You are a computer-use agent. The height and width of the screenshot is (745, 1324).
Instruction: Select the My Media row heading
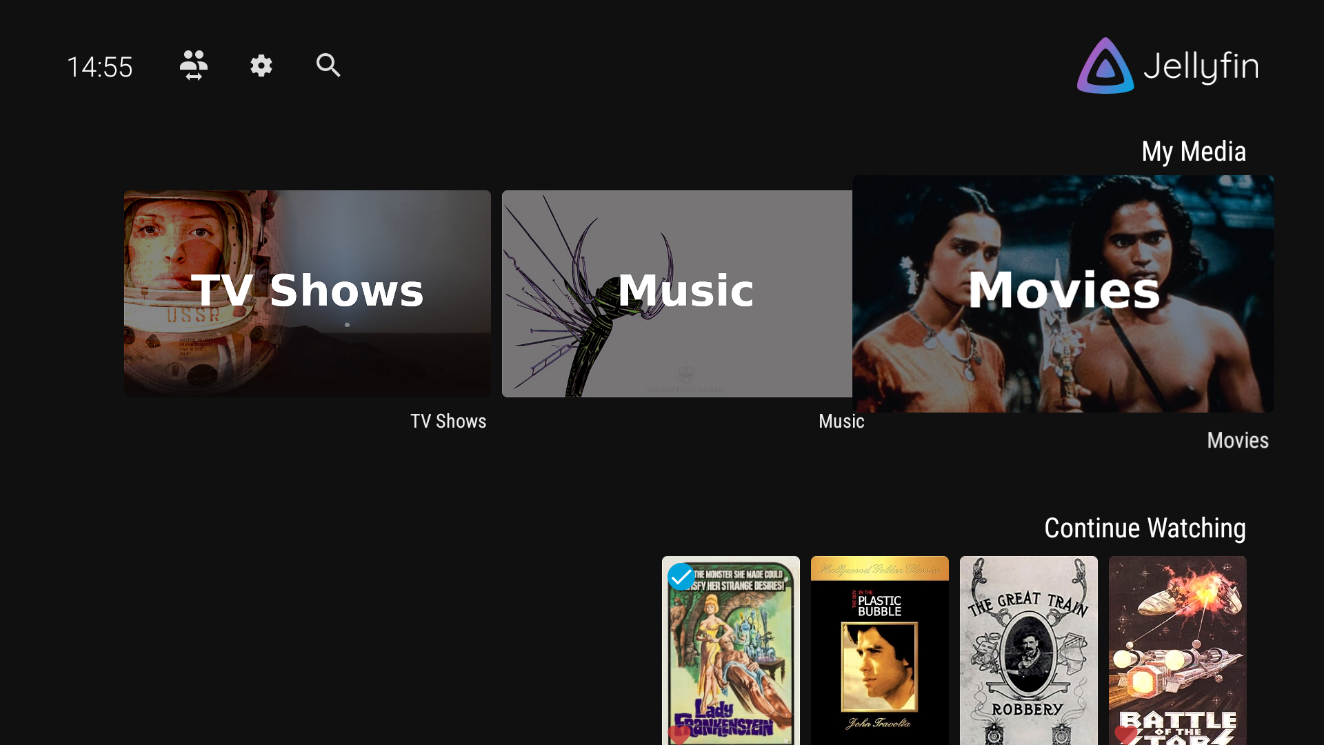tap(1193, 152)
